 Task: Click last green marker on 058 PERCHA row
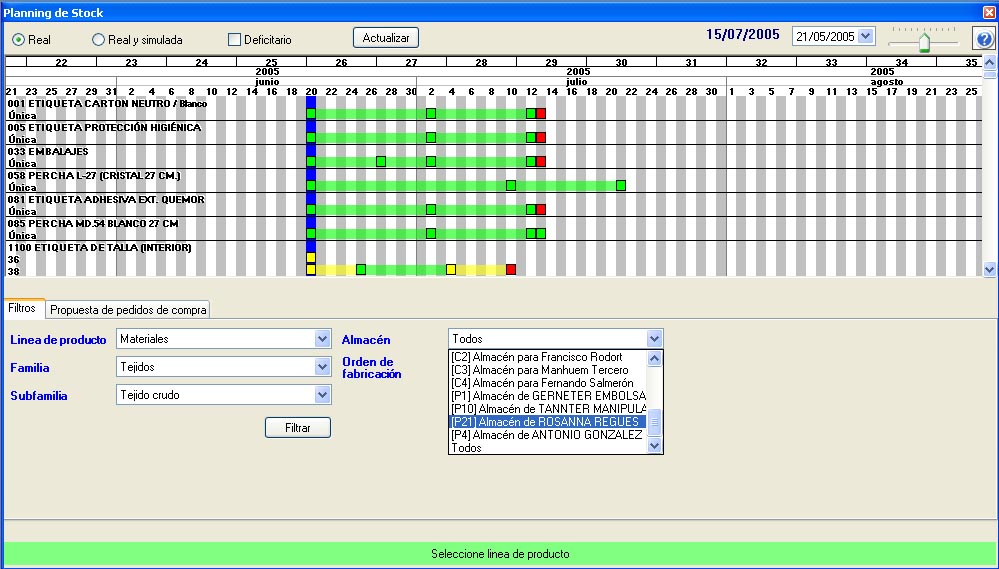[x=621, y=186]
